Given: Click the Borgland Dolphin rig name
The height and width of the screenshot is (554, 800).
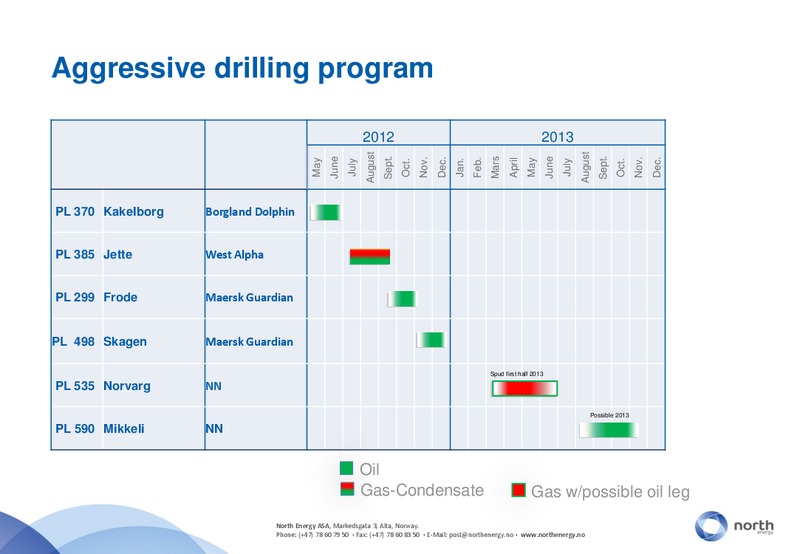Looking at the screenshot, I should click(x=250, y=212).
